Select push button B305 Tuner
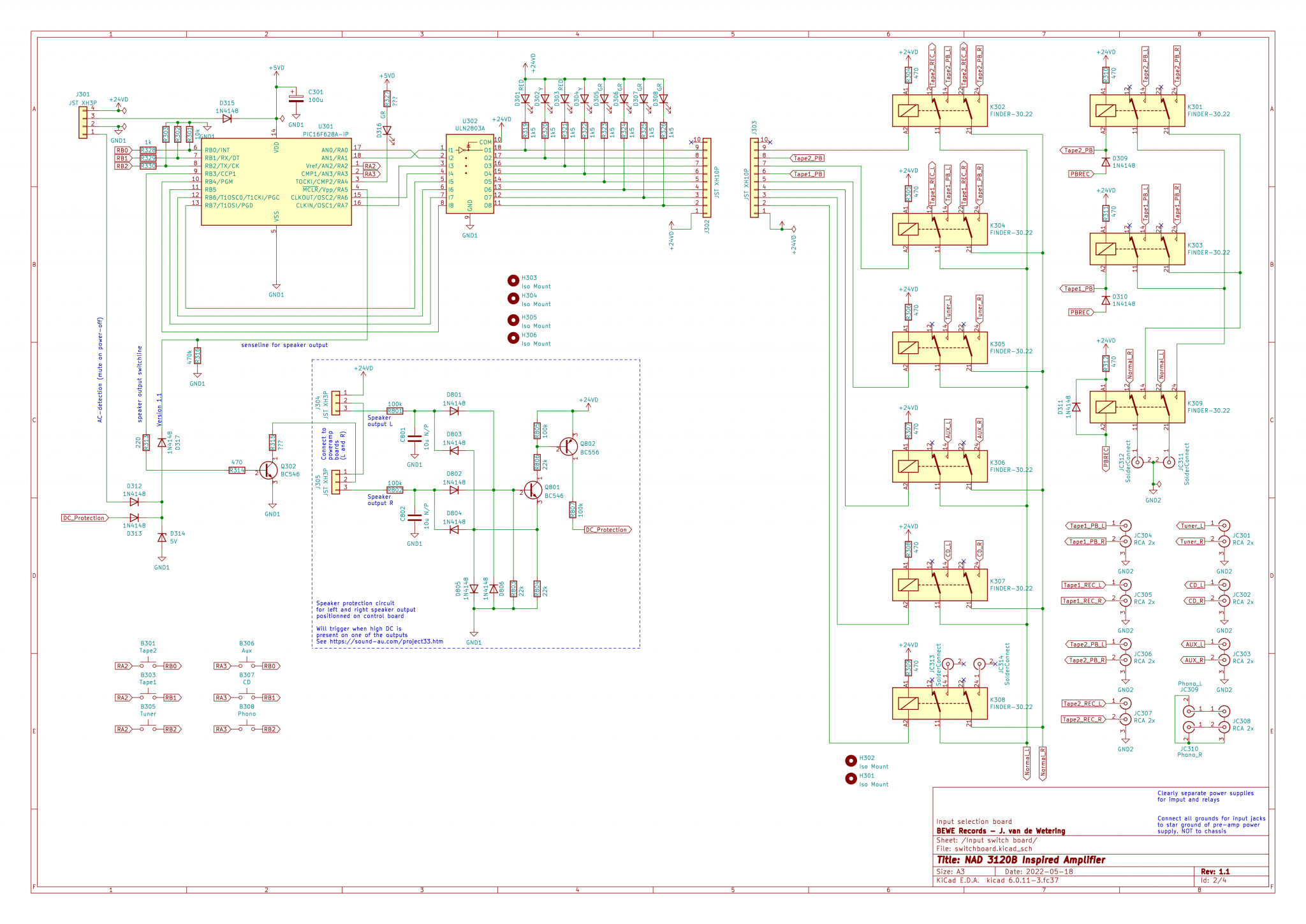The height and width of the screenshot is (924, 1306). click(x=148, y=728)
